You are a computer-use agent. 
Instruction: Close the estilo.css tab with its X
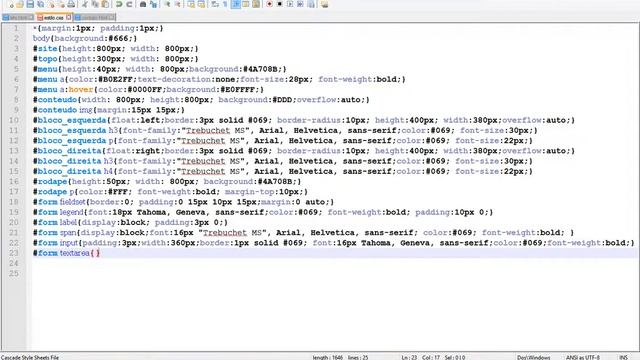[69, 17]
